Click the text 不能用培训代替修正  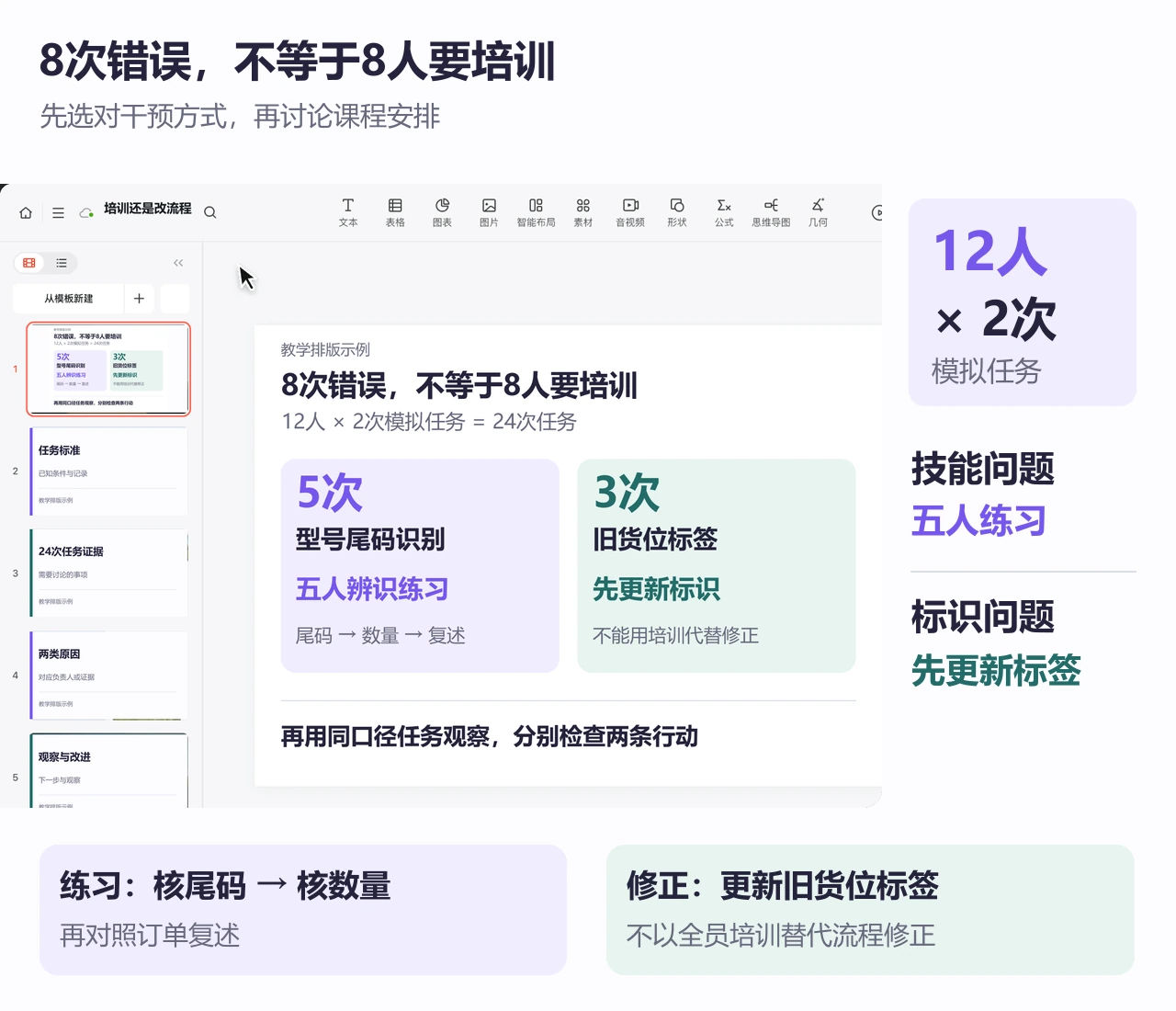pyautogui.click(x=675, y=635)
